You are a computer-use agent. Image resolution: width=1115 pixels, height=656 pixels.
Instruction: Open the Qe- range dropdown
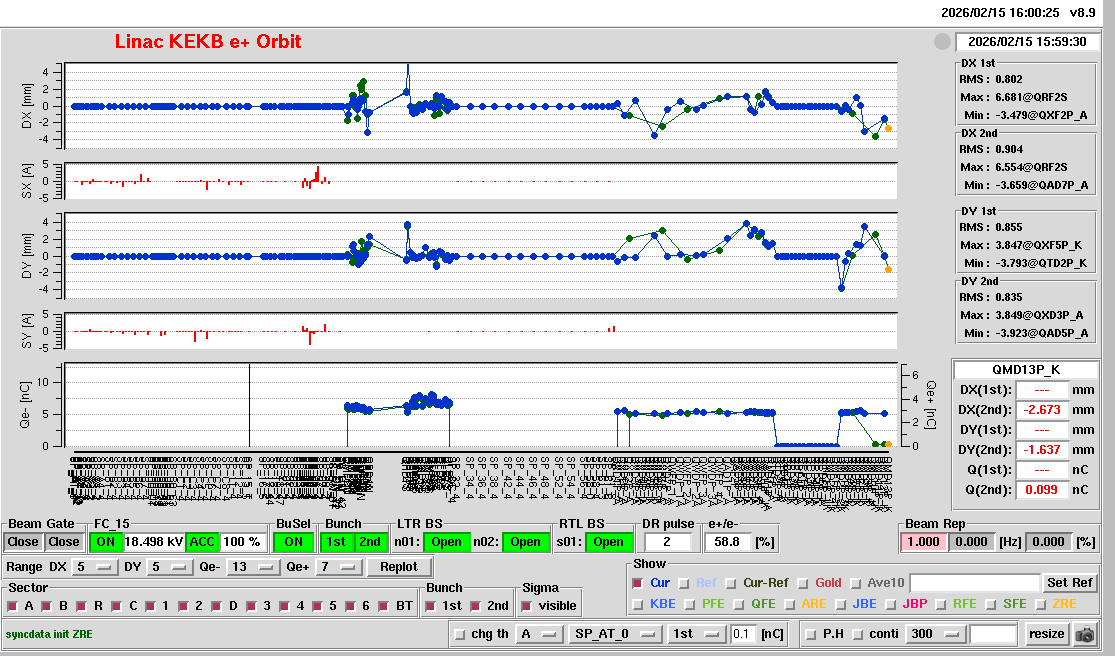pos(253,566)
